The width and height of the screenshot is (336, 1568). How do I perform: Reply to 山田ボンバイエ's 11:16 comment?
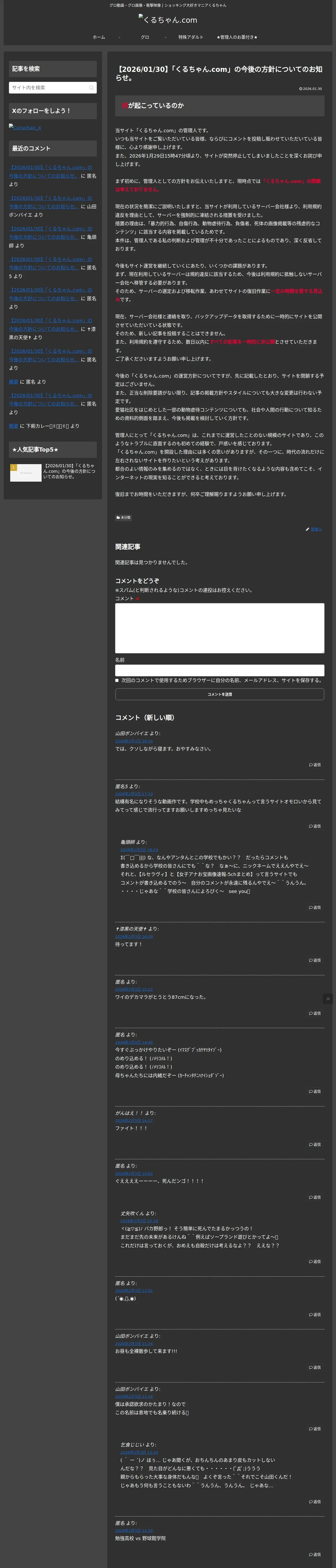point(315,1429)
